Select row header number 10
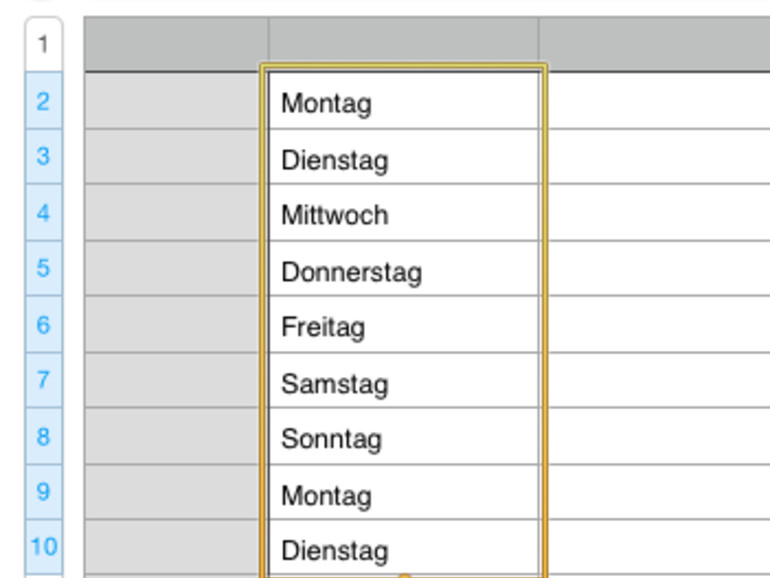The width and height of the screenshot is (770, 578). pos(43,547)
